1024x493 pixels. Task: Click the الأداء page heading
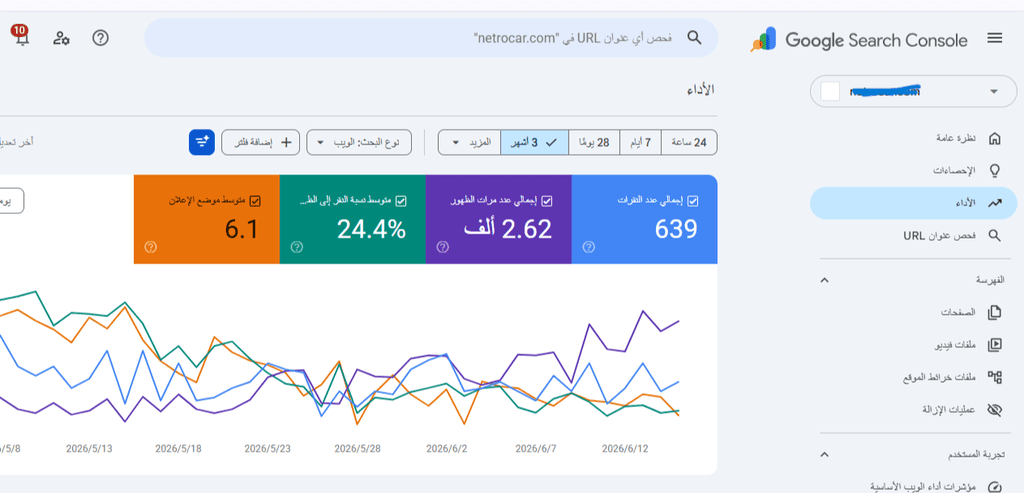pos(702,90)
